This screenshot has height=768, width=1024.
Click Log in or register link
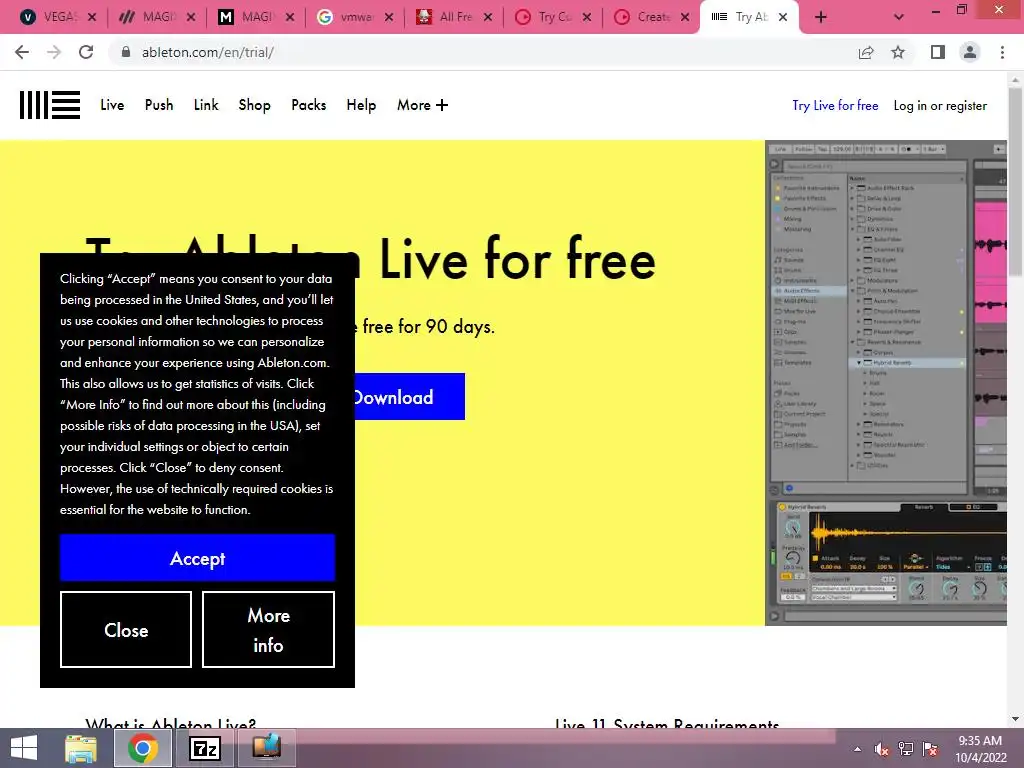coord(940,106)
